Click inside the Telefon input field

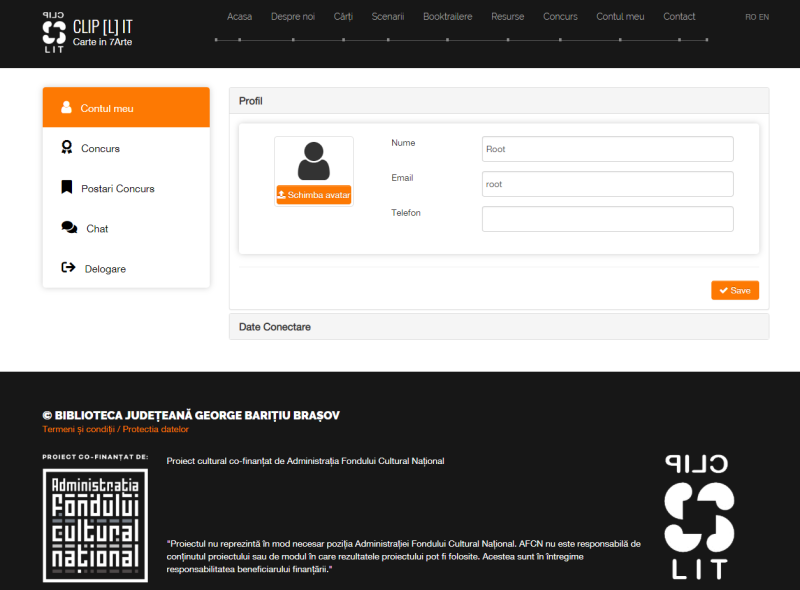pos(607,218)
